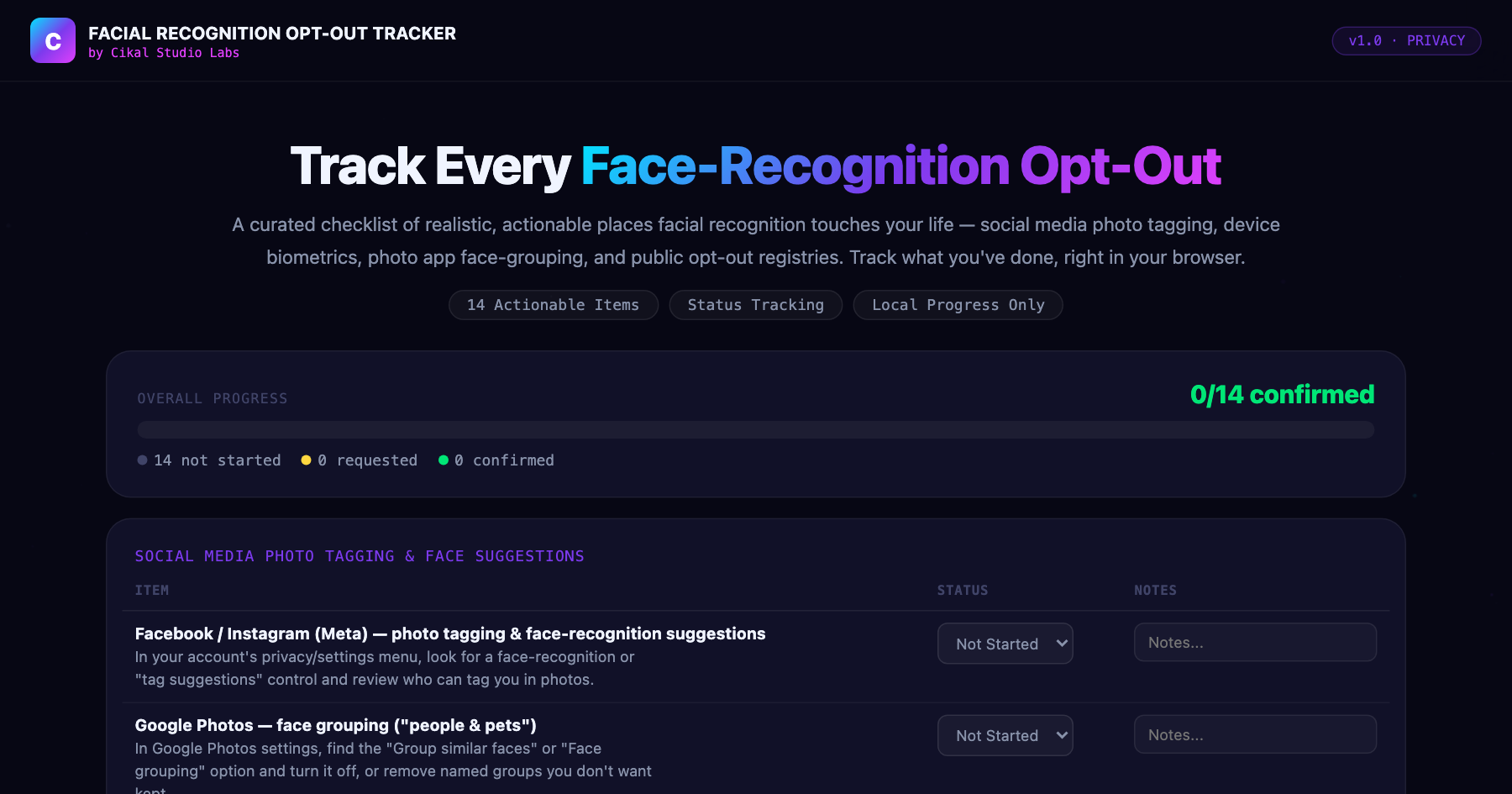Open the Facebook / Instagram status dropdown
Image resolution: width=1512 pixels, height=794 pixels.
[x=1005, y=644]
